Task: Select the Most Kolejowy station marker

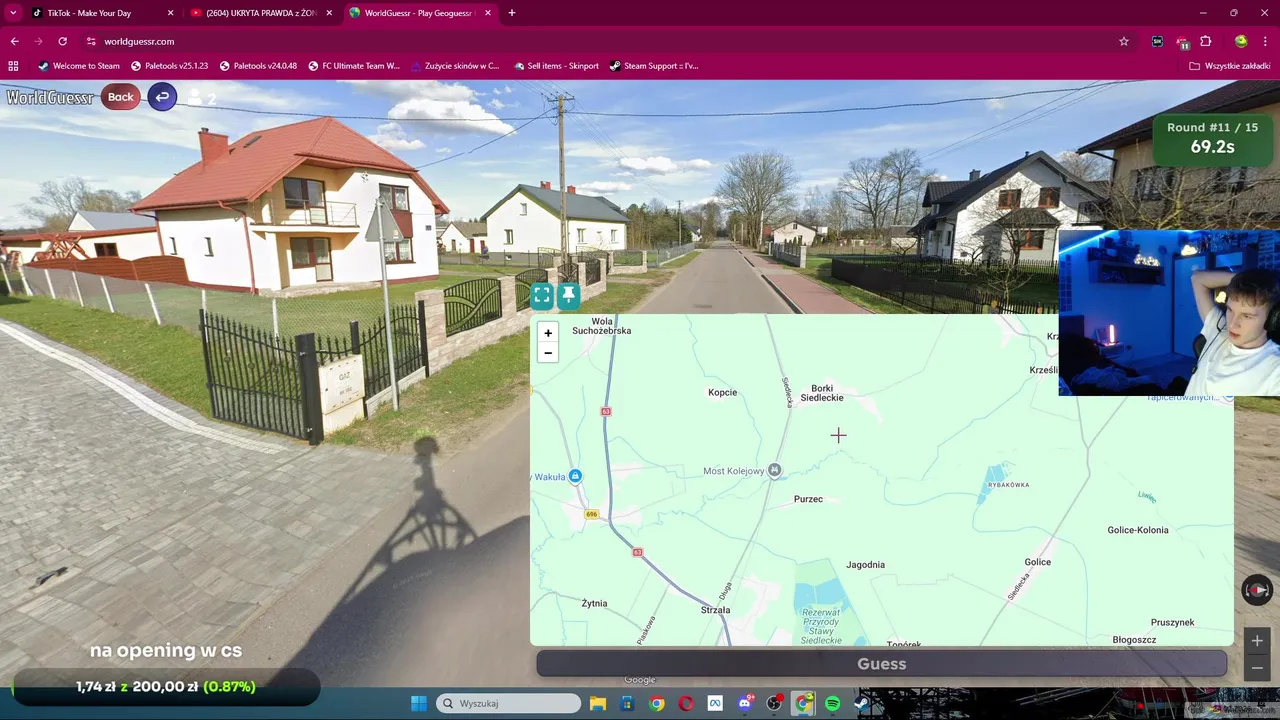Action: [774, 470]
